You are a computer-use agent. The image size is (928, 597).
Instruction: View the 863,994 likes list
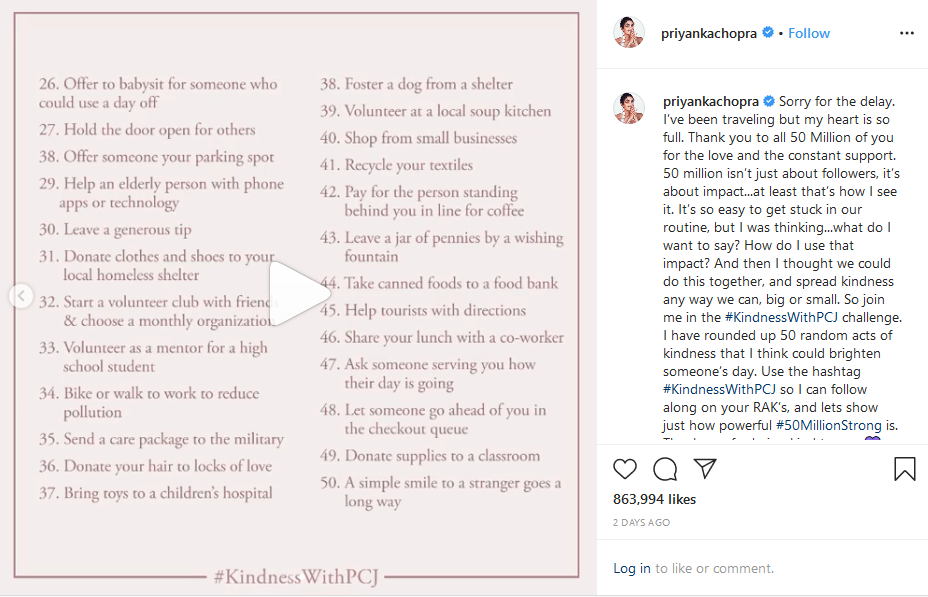click(654, 499)
